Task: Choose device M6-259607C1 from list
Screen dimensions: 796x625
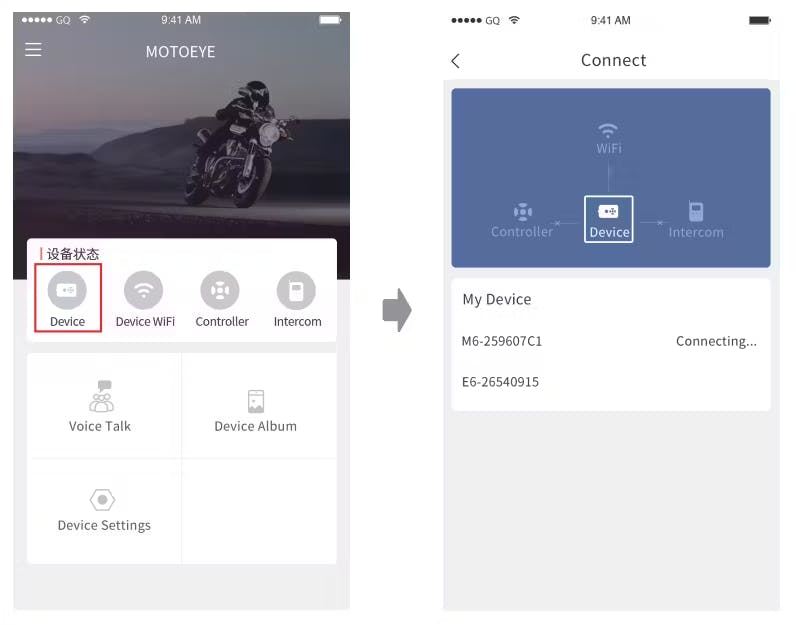Action: coord(502,341)
